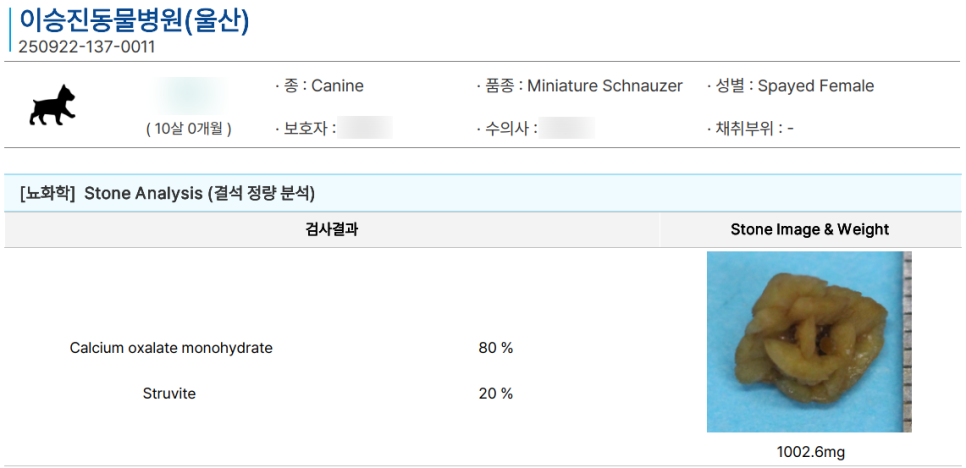Click the patient age (10살 0개월)

tap(188, 129)
